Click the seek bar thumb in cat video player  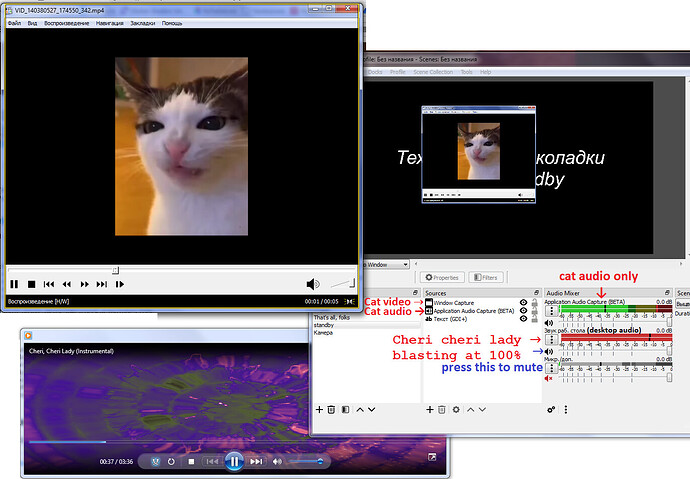click(115, 270)
